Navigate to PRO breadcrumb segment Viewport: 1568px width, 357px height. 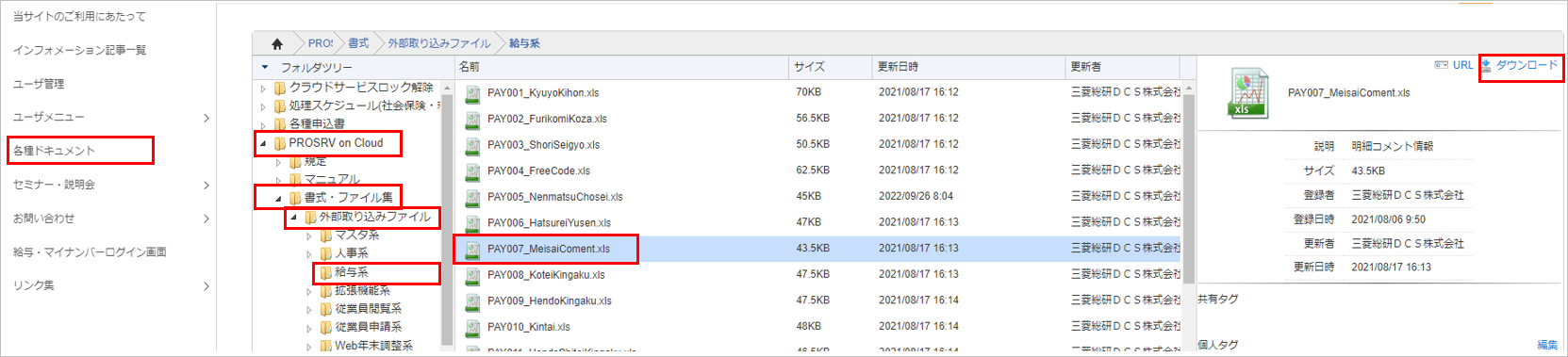[321, 43]
